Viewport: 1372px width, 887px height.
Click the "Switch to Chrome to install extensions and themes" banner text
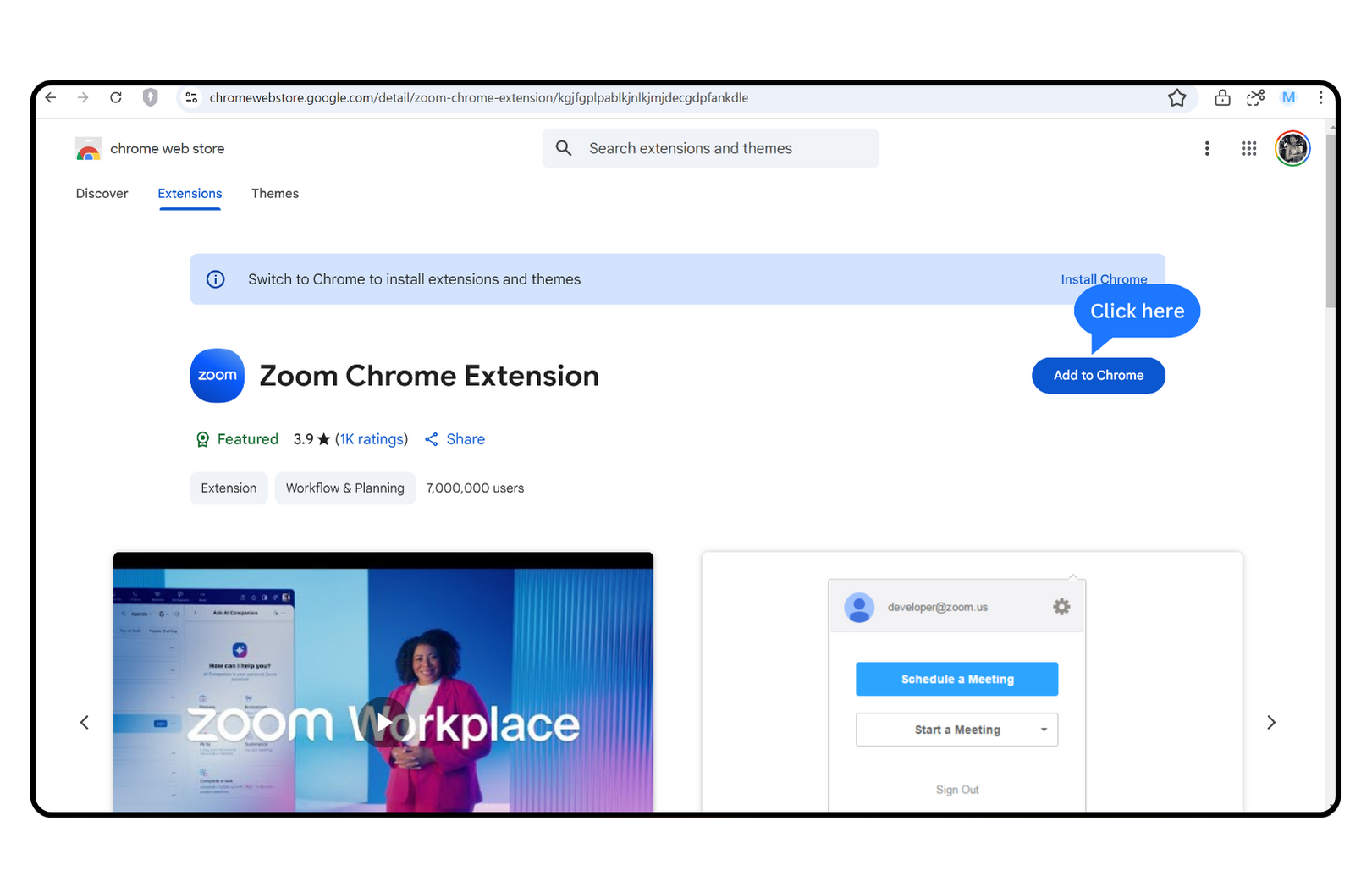click(414, 279)
